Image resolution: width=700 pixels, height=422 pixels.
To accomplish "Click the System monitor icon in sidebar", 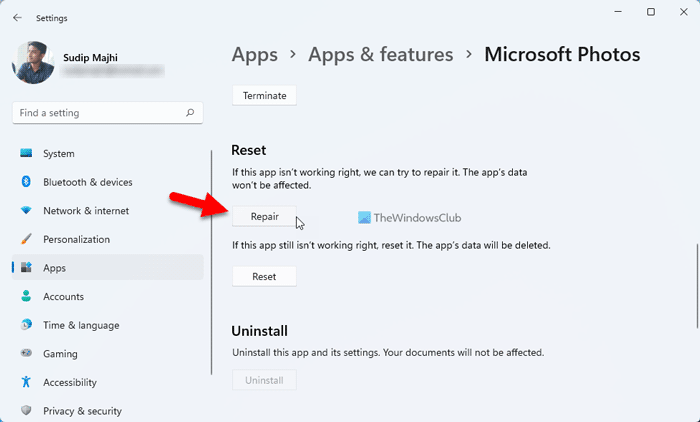I will coord(26,154).
